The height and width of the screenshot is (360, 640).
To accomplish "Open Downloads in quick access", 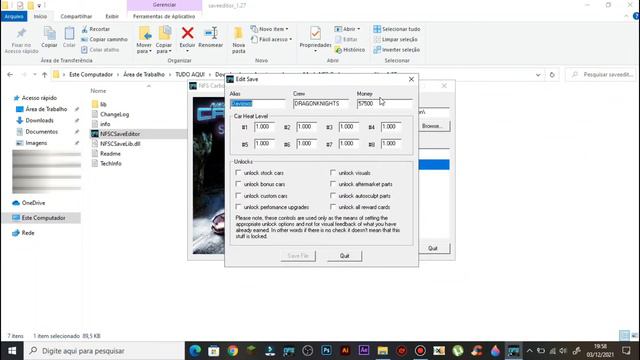I will point(39,120).
